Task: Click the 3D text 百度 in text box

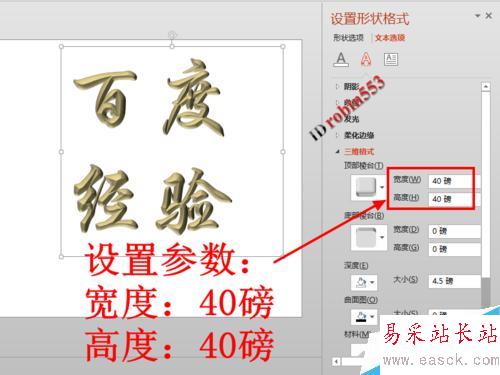Action: point(148,97)
